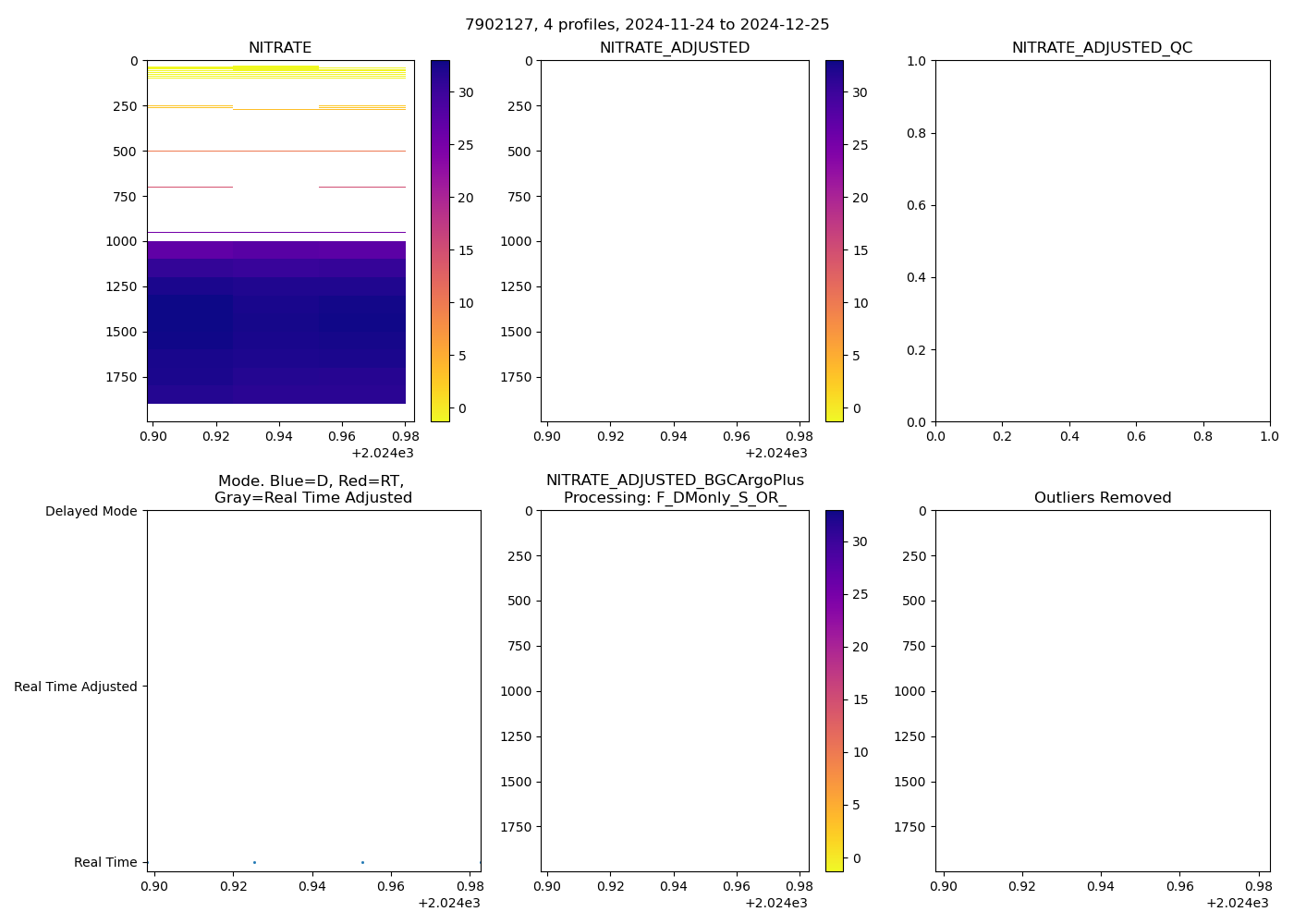Viewport: 1294px width, 924px height.
Task: Click the Mode plot title with Blue=D, Red=RT
Action: 312,489
